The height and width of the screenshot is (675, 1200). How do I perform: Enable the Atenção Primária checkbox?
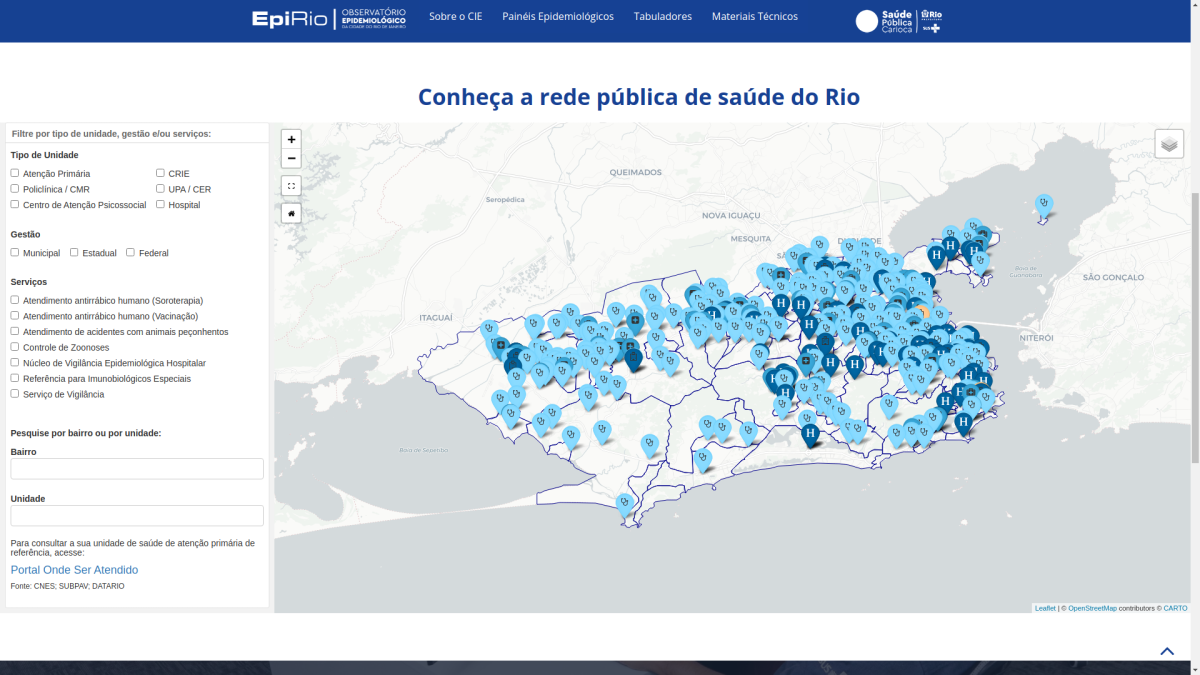click(x=15, y=173)
